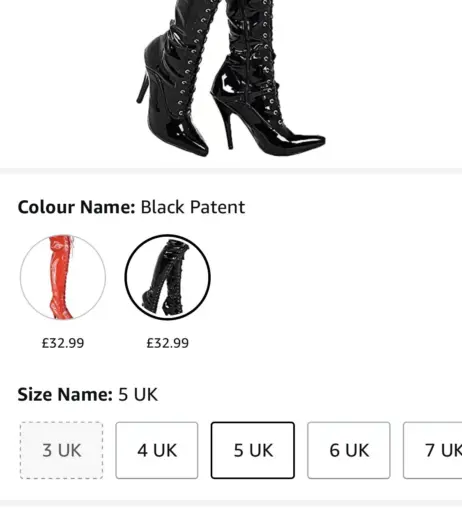The width and height of the screenshot is (462, 512).
Task: Click the £32.99 price under black boot
Action: click(x=168, y=343)
